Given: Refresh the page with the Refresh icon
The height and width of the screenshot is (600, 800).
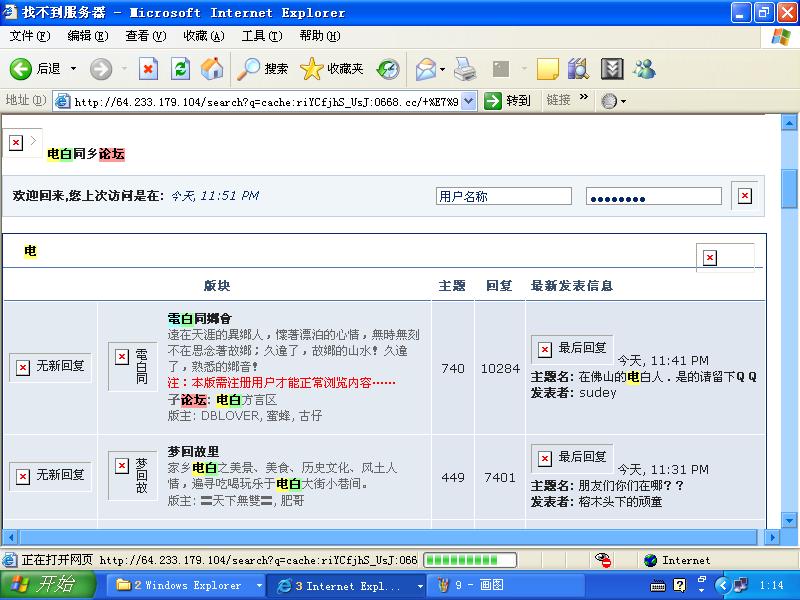Looking at the screenshot, I should pyautogui.click(x=180, y=69).
